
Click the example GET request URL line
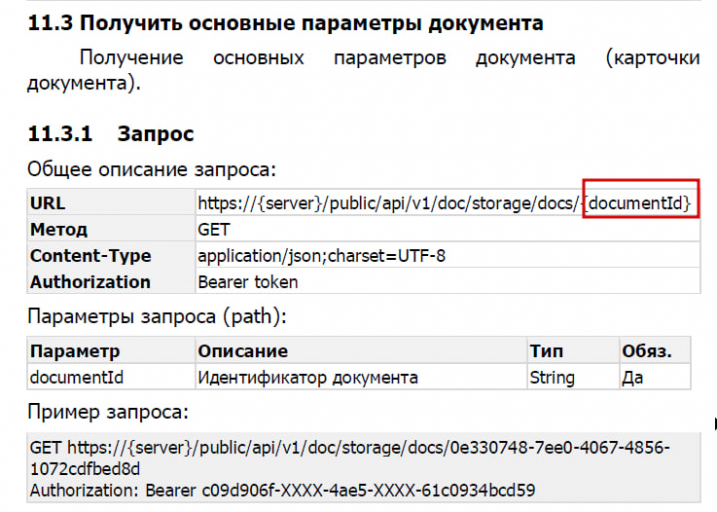pyautogui.click(x=350, y=447)
